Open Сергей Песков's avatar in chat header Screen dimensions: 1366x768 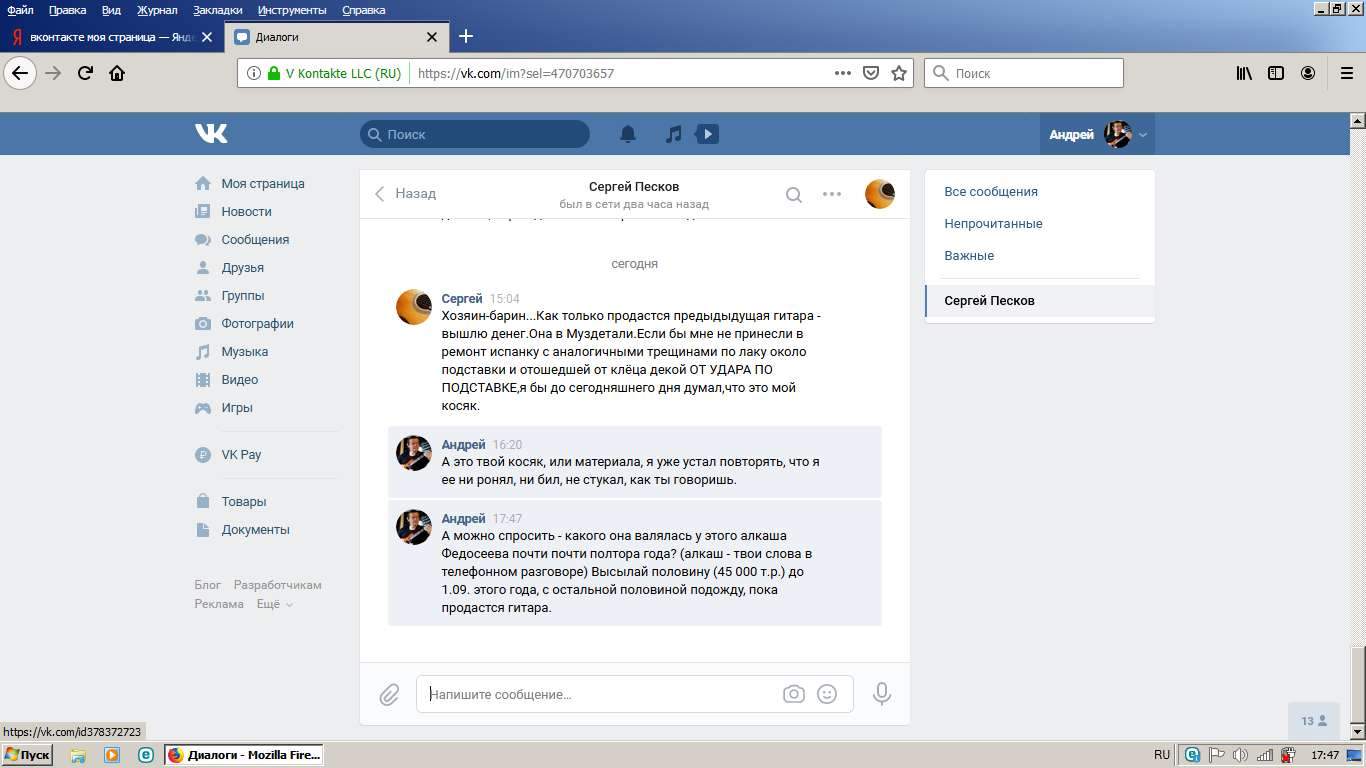tap(880, 194)
